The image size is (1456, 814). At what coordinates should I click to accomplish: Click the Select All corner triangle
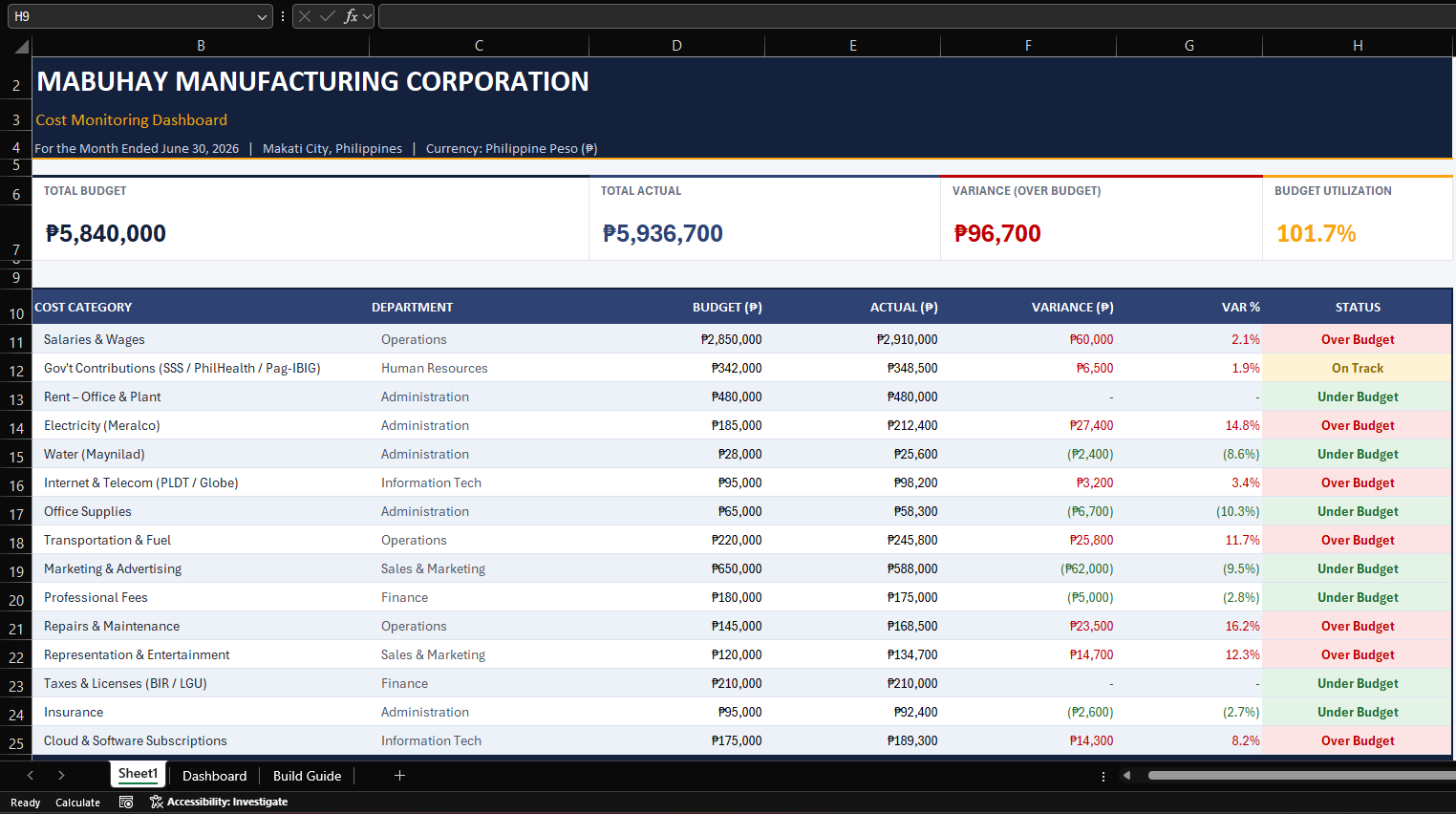(x=21, y=46)
